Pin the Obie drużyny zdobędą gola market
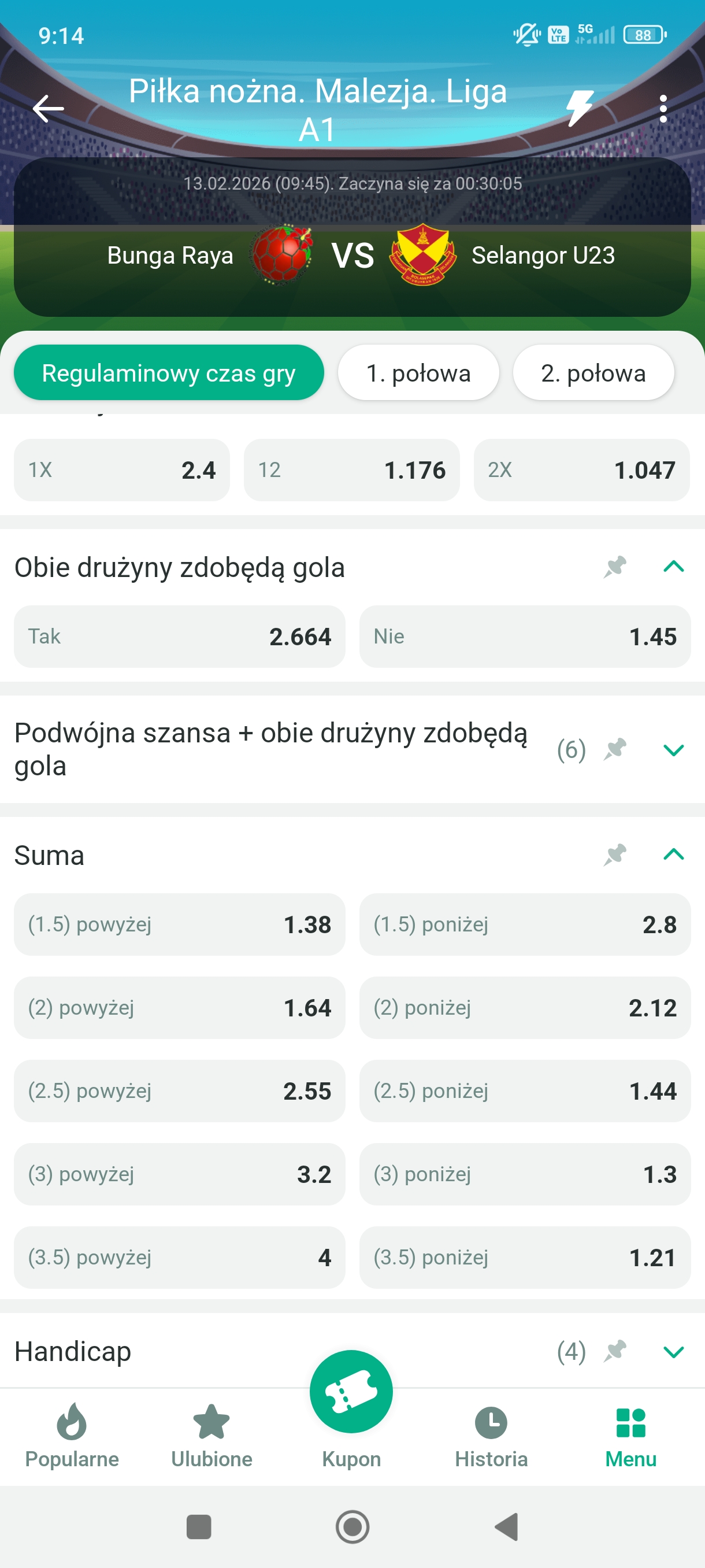The image size is (705, 1568). click(614, 567)
